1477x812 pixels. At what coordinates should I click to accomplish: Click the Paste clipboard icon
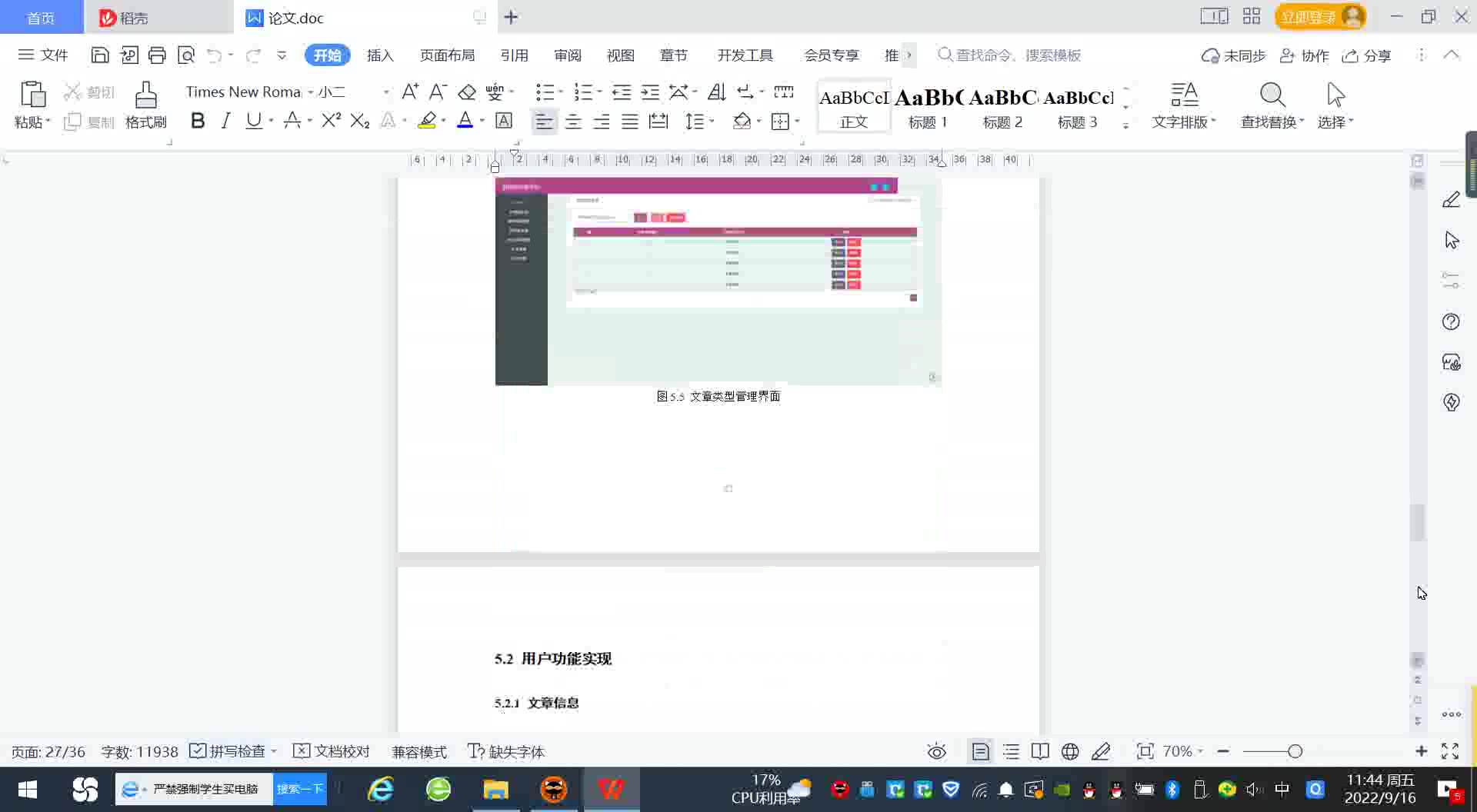point(32,95)
